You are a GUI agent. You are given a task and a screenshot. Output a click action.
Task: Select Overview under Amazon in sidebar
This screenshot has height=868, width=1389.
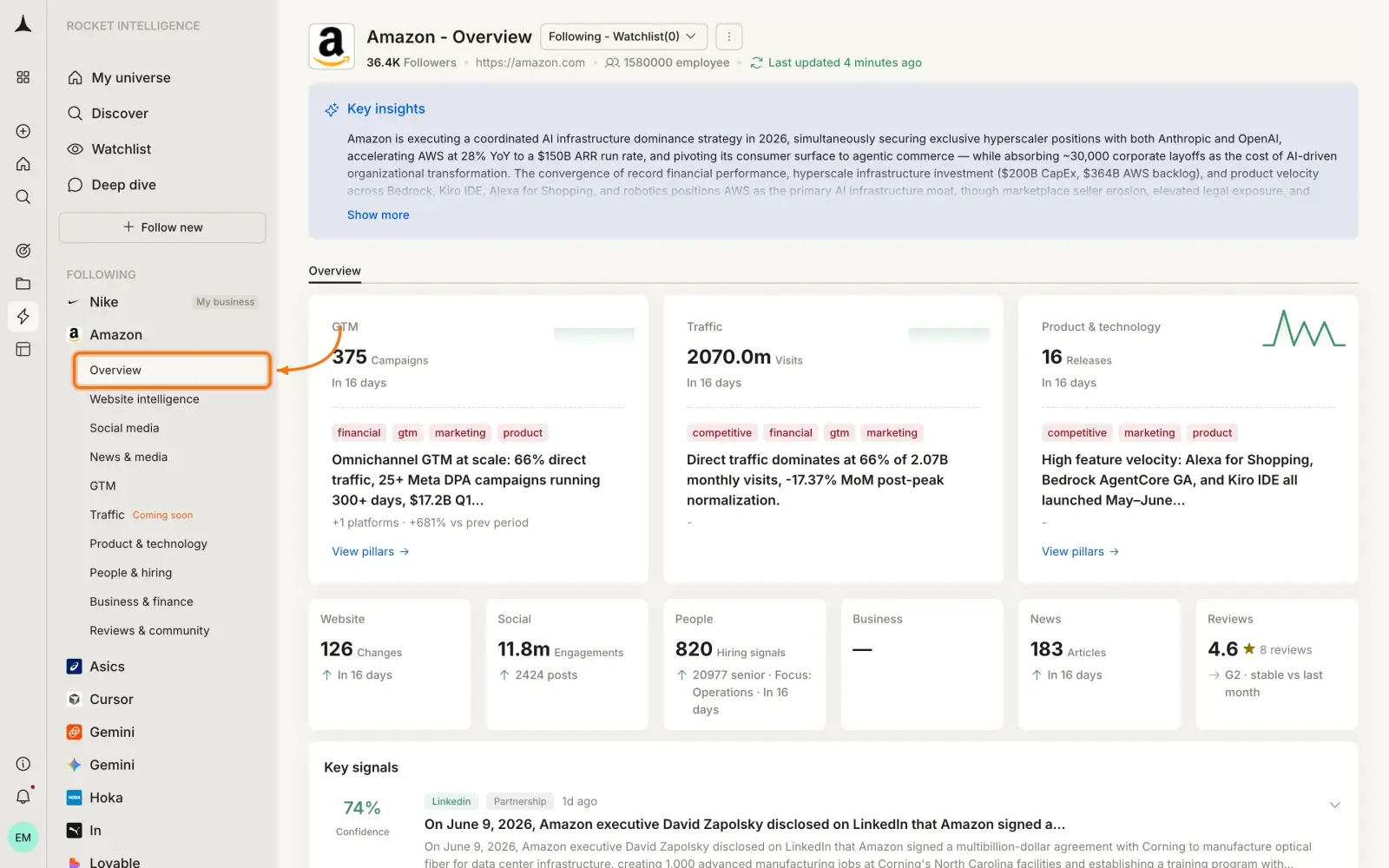[x=173, y=370]
